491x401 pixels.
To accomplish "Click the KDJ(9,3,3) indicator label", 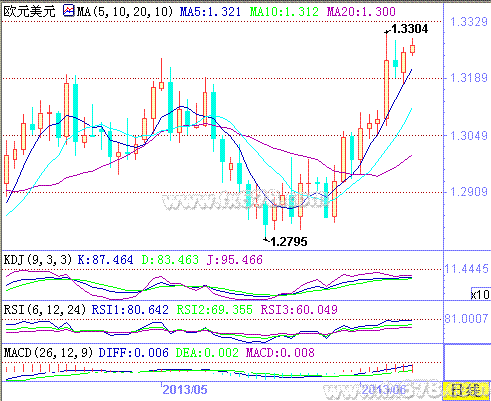I will click(x=38, y=260).
